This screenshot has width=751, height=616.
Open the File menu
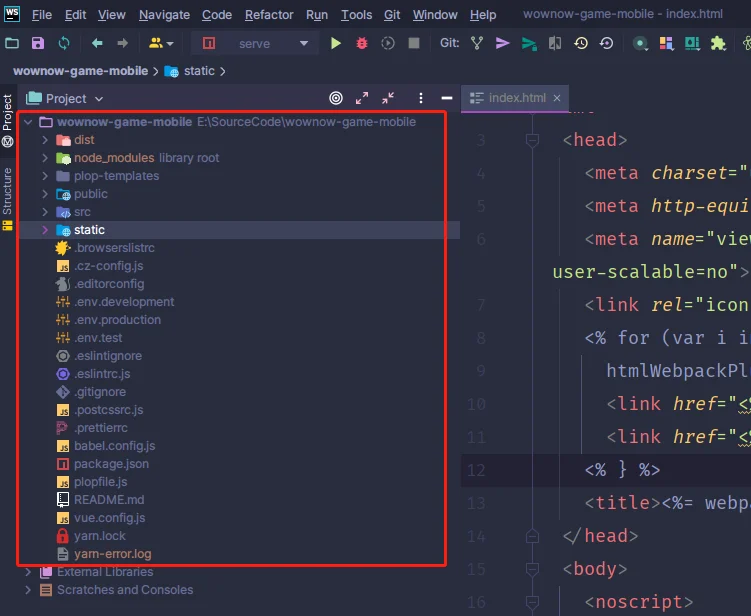pyautogui.click(x=42, y=15)
